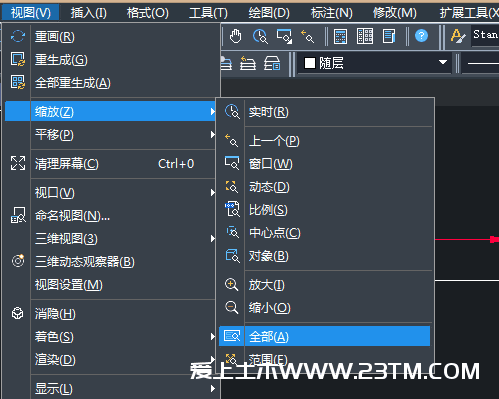Choose 放大(I) zoom in
The height and width of the screenshot is (399, 499).
[267, 285]
